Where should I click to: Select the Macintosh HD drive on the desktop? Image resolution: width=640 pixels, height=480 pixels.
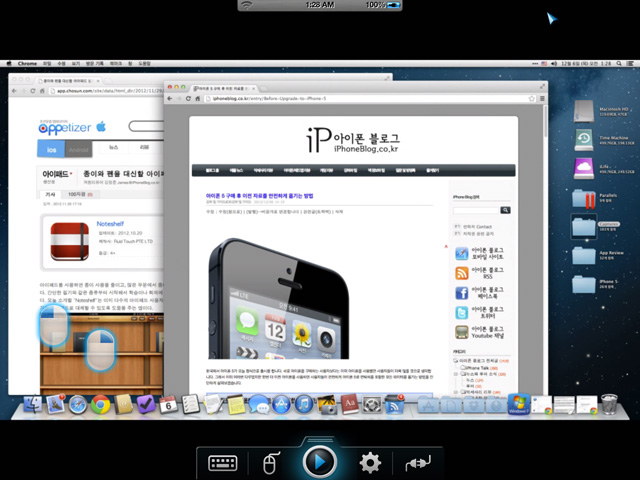click(584, 111)
